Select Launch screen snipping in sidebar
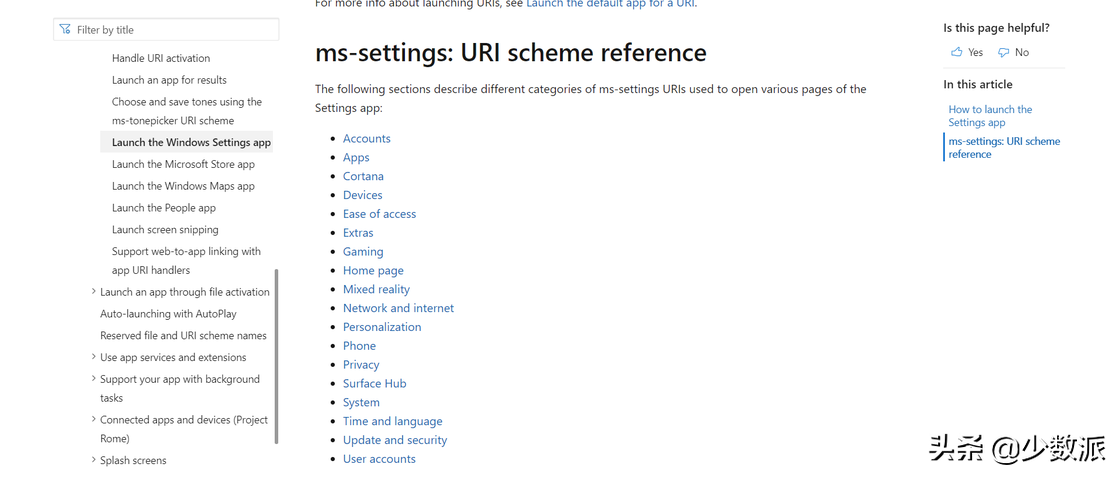The width and height of the screenshot is (1120, 477). click(165, 230)
